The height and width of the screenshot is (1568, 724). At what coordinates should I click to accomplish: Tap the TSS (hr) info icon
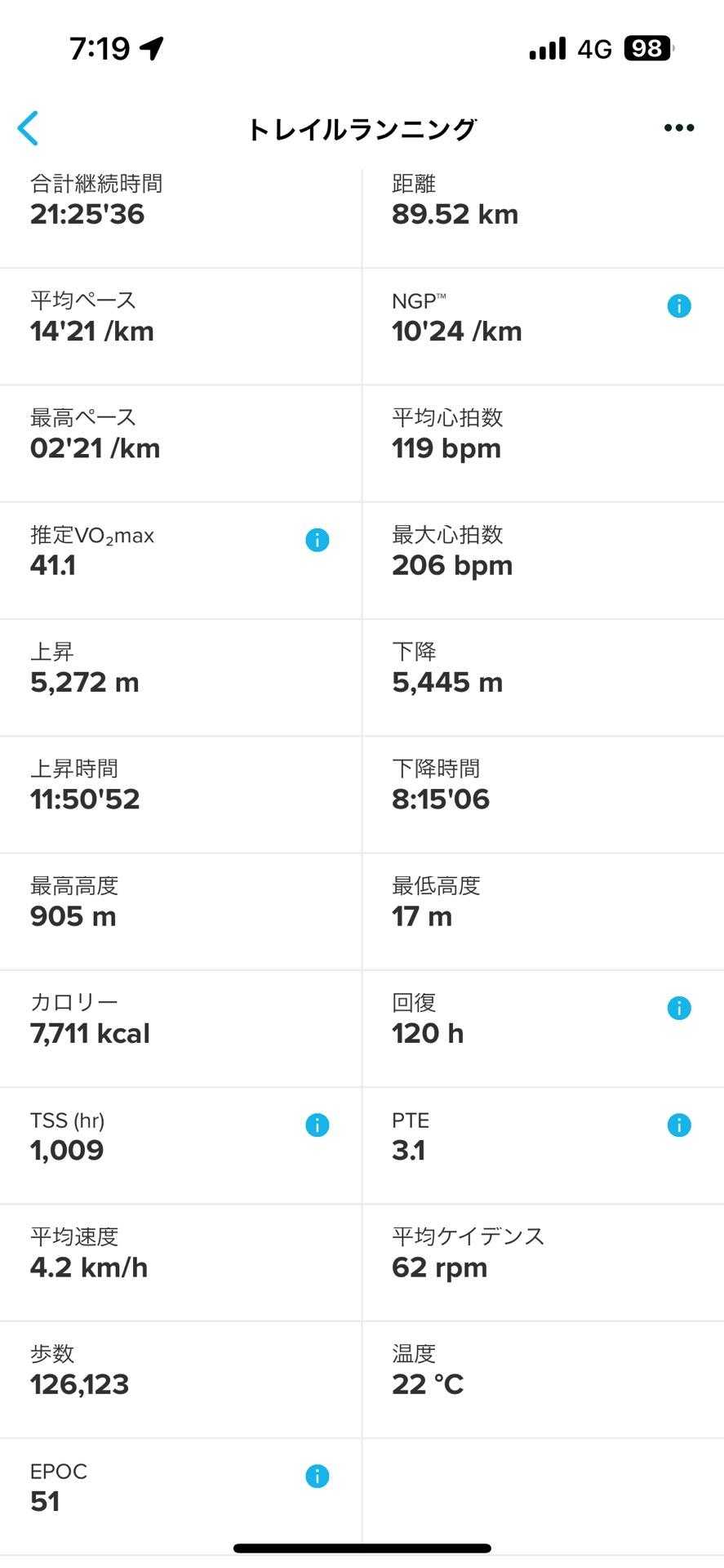click(x=318, y=1125)
